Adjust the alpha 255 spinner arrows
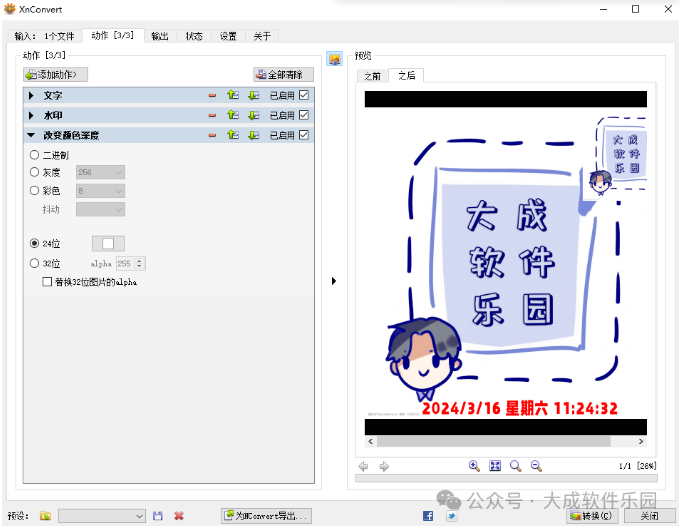 click(x=139, y=264)
